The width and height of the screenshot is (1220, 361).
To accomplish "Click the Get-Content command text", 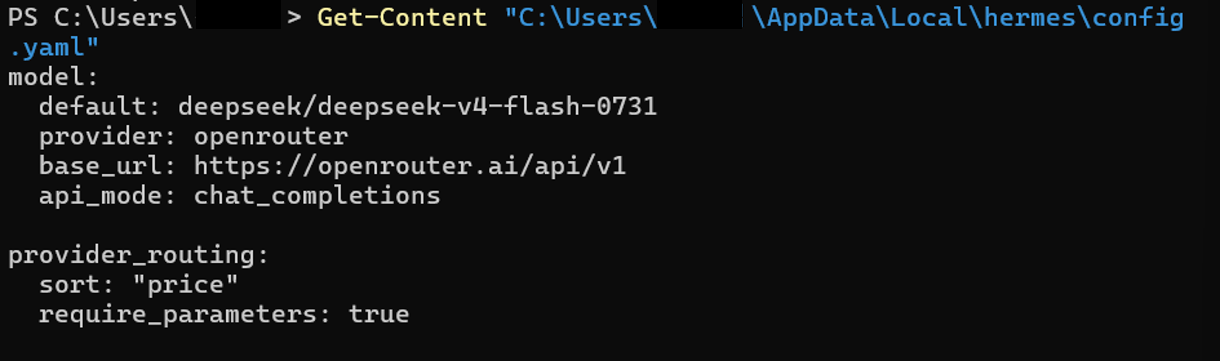I will (x=403, y=18).
